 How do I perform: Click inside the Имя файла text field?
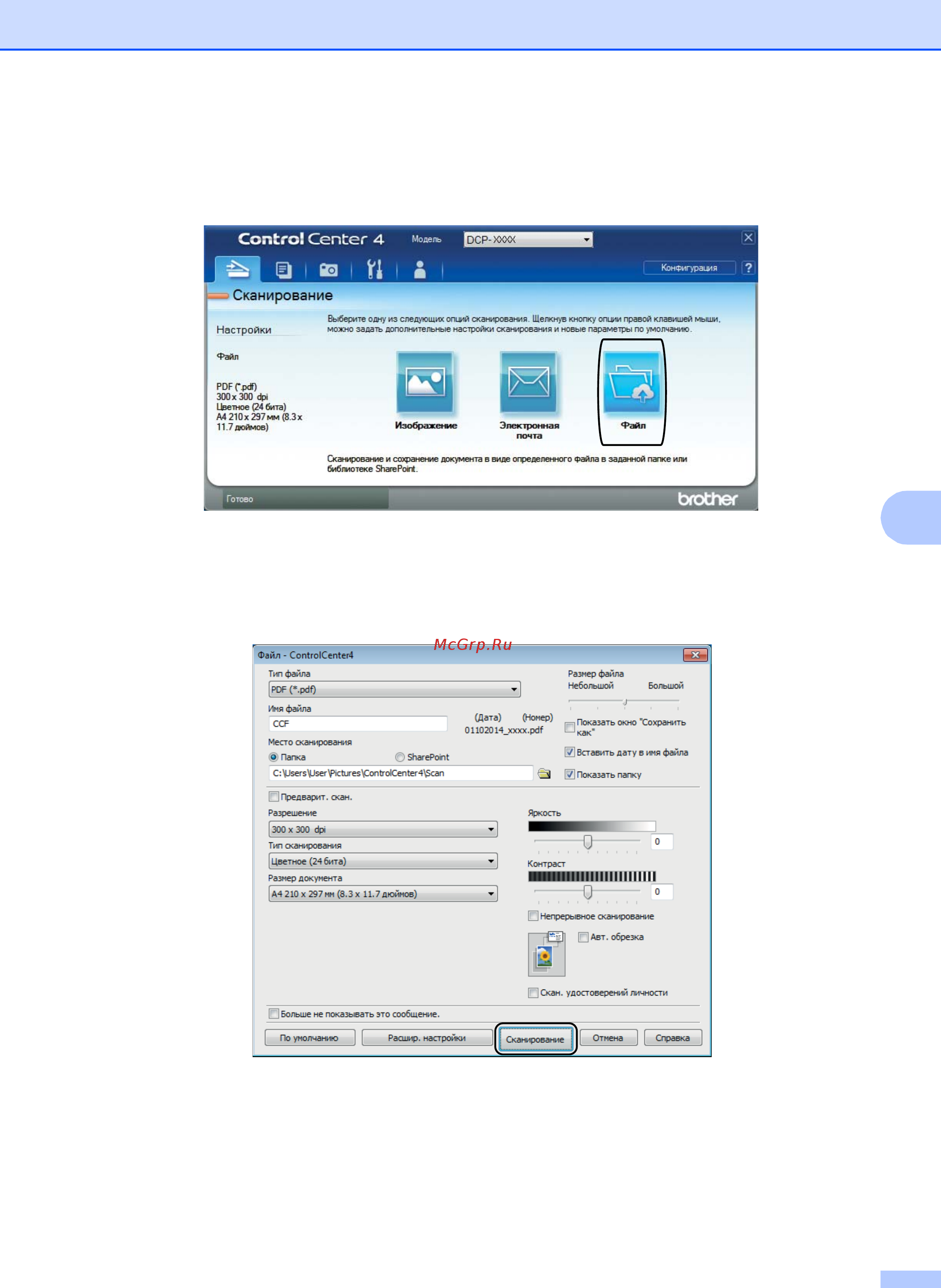[x=358, y=724]
